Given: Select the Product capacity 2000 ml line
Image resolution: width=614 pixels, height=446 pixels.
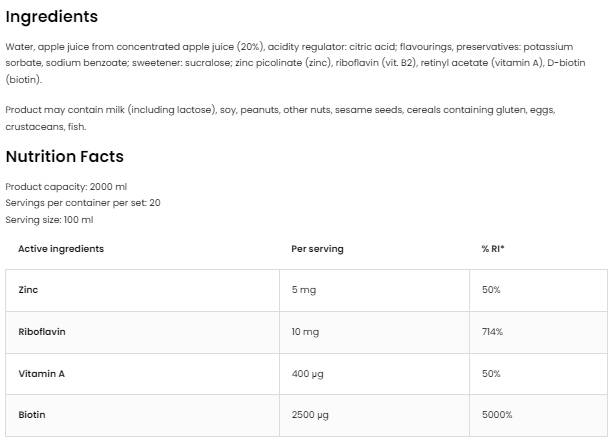Looking at the screenshot, I should [66, 187].
